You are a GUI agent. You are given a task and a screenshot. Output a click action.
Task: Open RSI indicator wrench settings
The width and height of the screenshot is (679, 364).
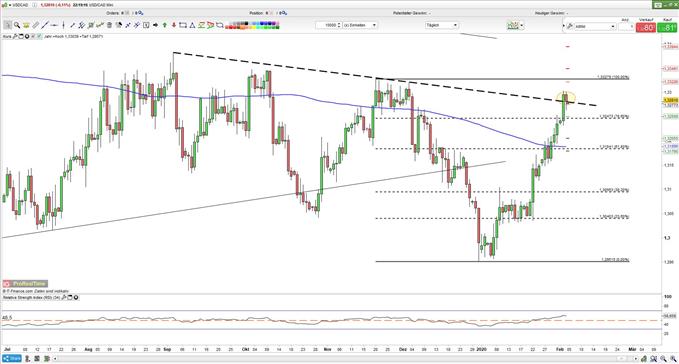click(x=64, y=298)
